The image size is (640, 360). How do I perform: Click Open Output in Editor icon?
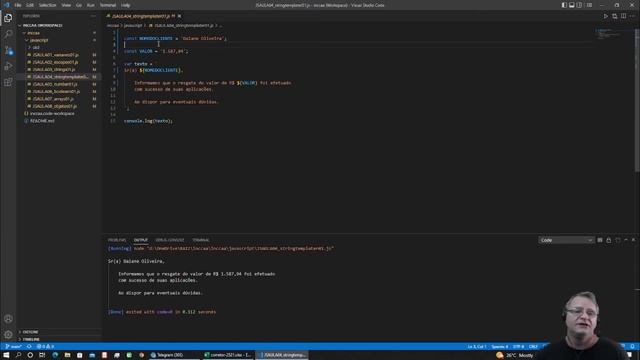[618, 240]
